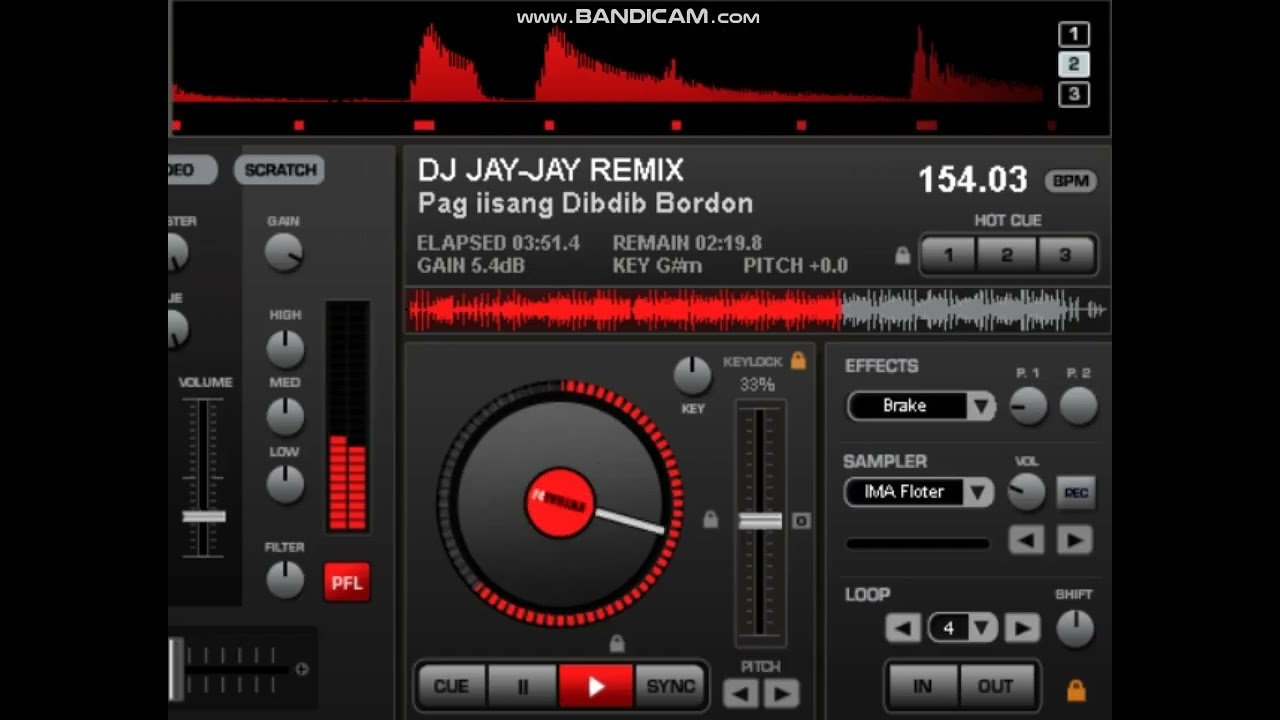
Task: Trigger hot cue 3
Action: tap(1065, 255)
